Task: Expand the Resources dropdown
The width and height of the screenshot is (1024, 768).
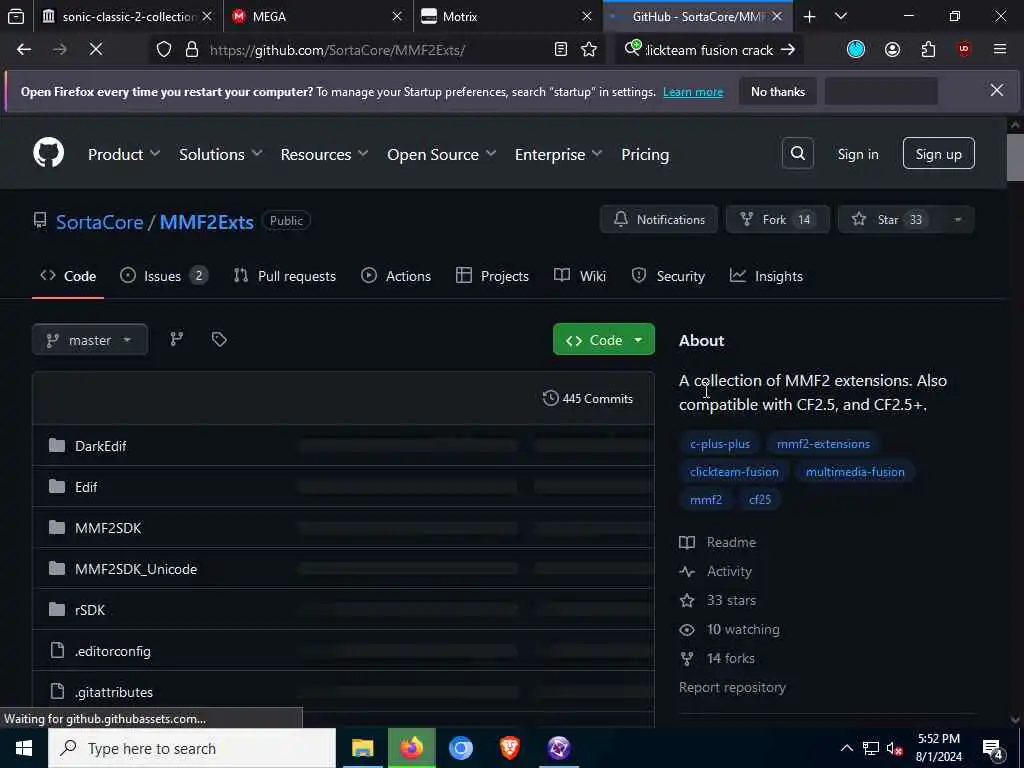Action: (325, 154)
